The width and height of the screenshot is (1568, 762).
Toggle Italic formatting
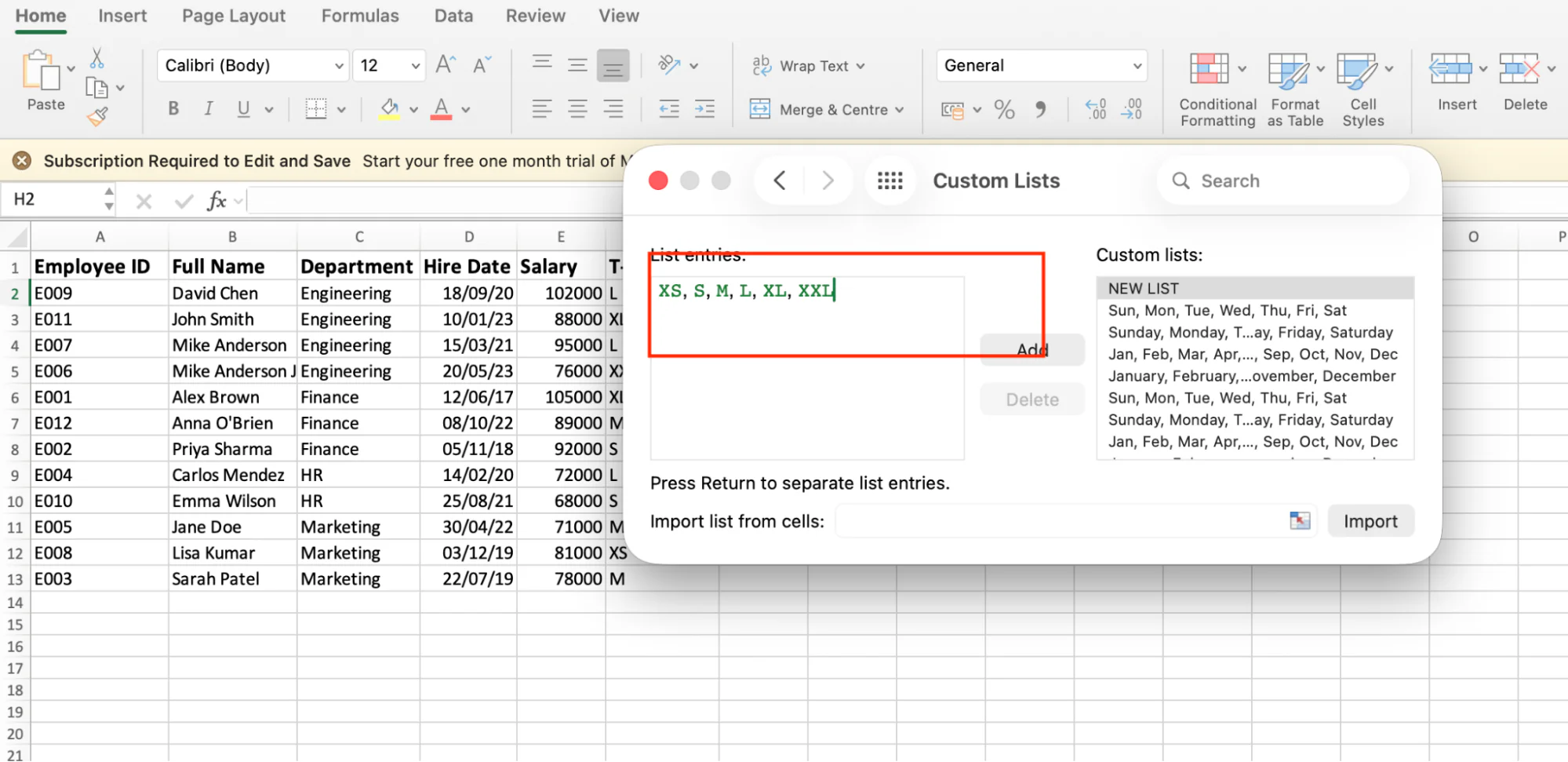tap(209, 108)
